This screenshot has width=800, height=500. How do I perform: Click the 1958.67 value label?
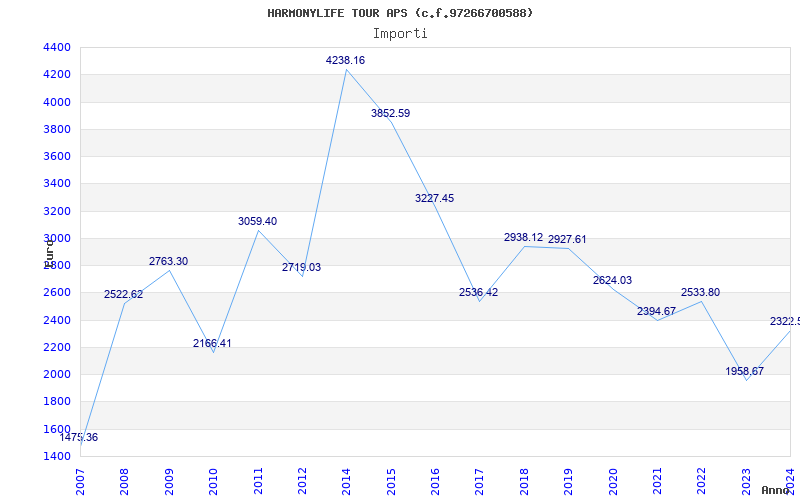pos(745,371)
